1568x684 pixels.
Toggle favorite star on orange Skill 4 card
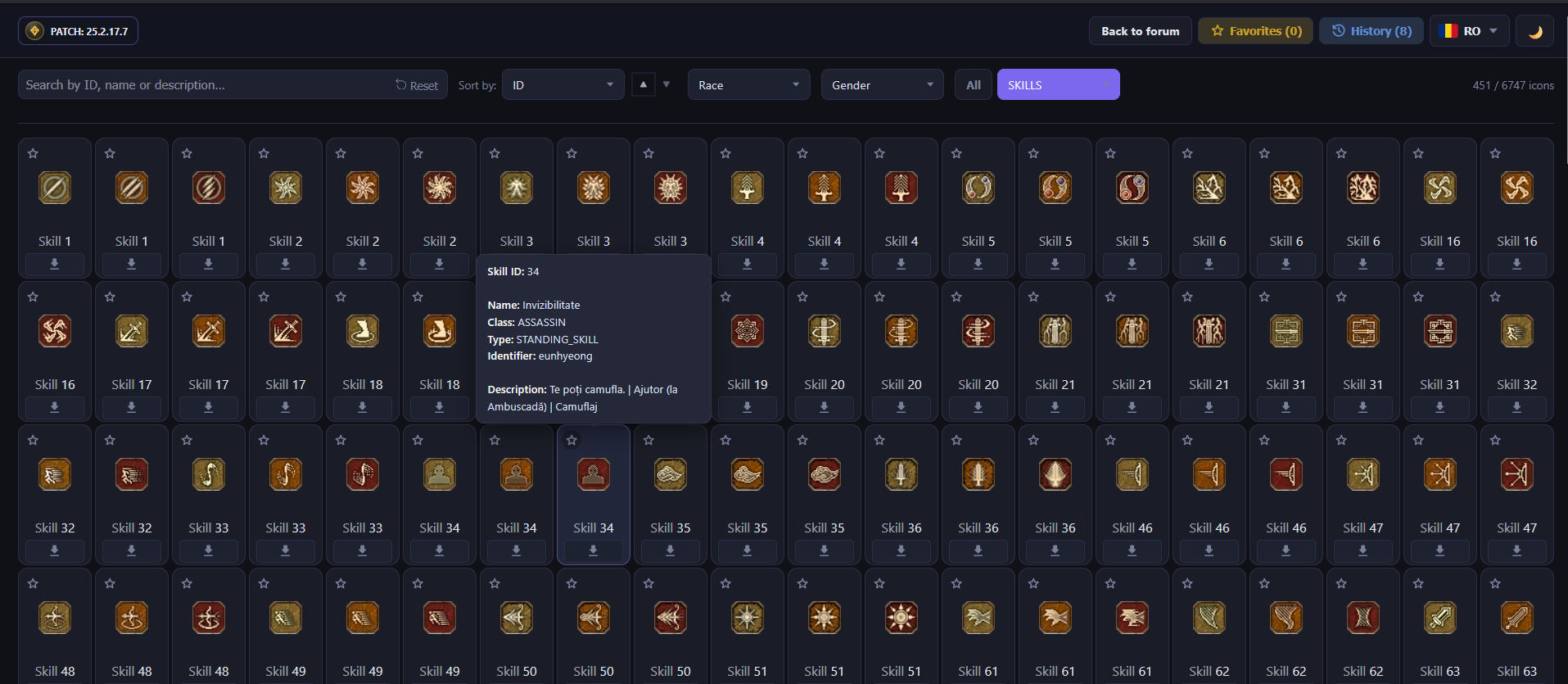(802, 153)
